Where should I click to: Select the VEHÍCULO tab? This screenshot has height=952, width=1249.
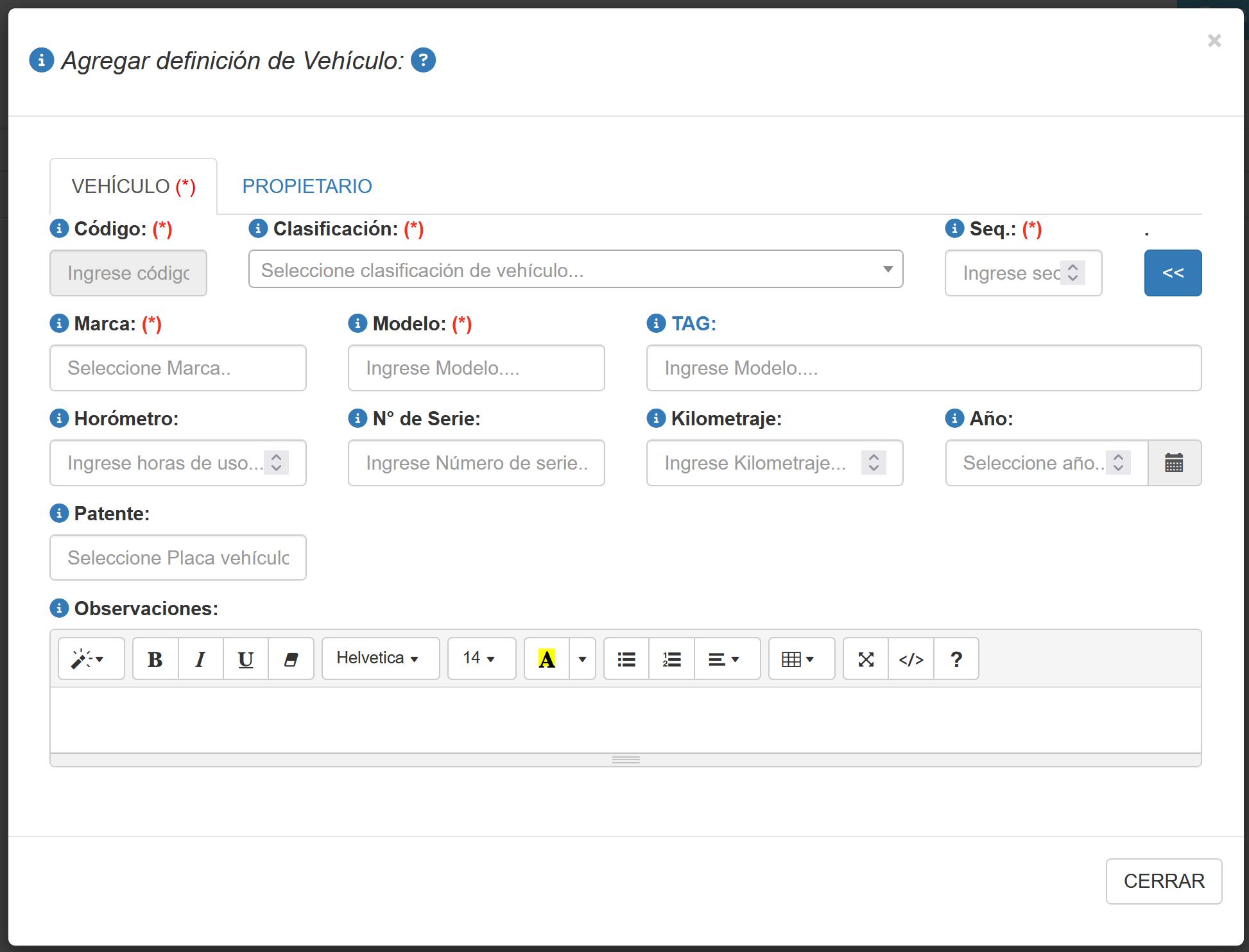(134, 186)
